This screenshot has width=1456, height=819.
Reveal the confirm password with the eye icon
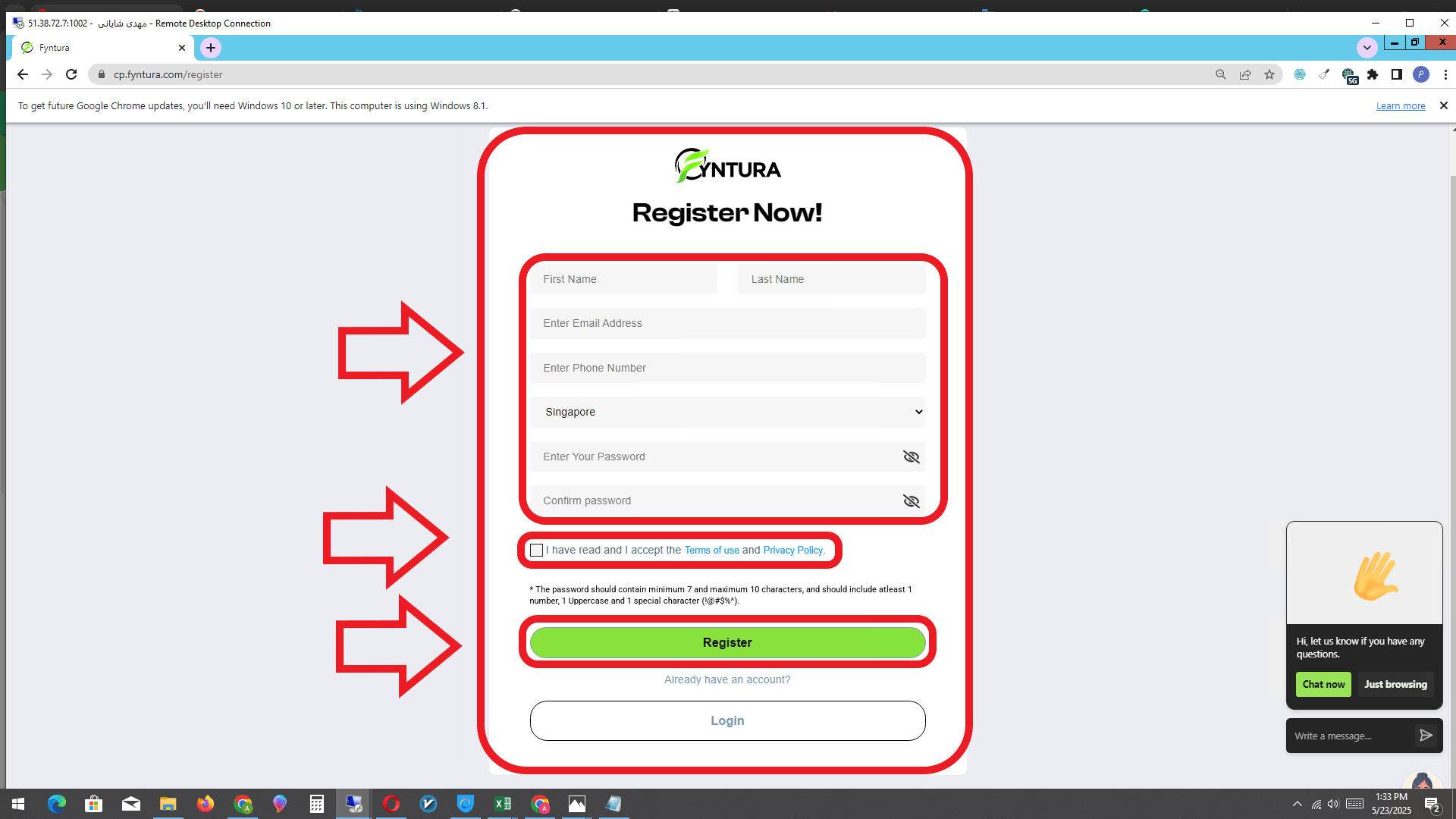coord(912,500)
